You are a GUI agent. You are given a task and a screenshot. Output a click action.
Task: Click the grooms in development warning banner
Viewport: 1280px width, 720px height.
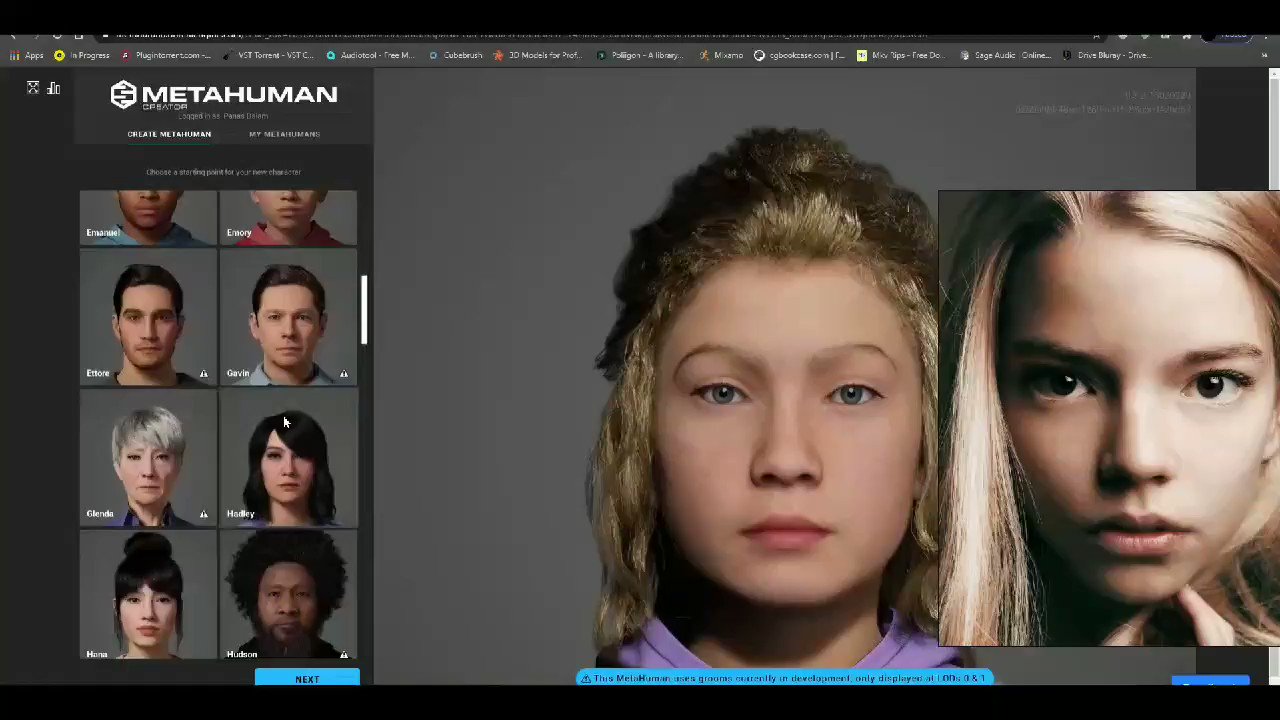(x=786, y=678)
